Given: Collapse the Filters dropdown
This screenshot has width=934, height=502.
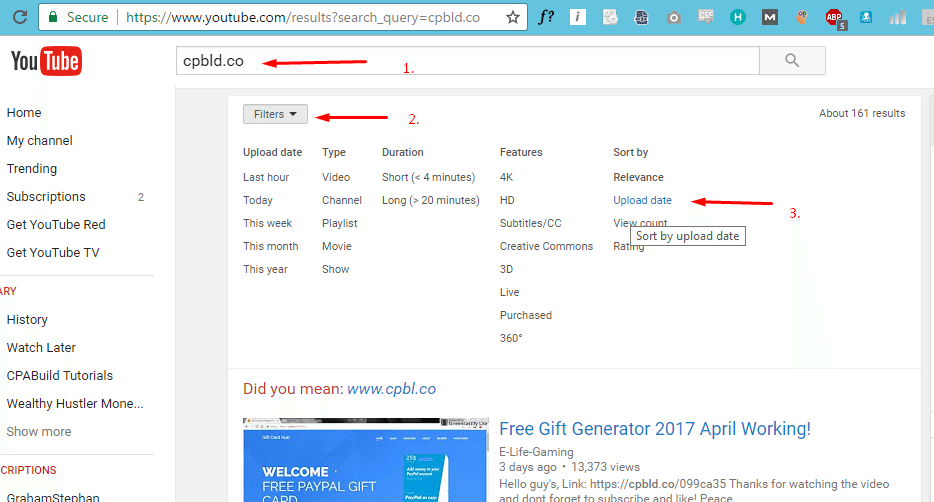Looking at the screenshot, I should tap(275, 114).
